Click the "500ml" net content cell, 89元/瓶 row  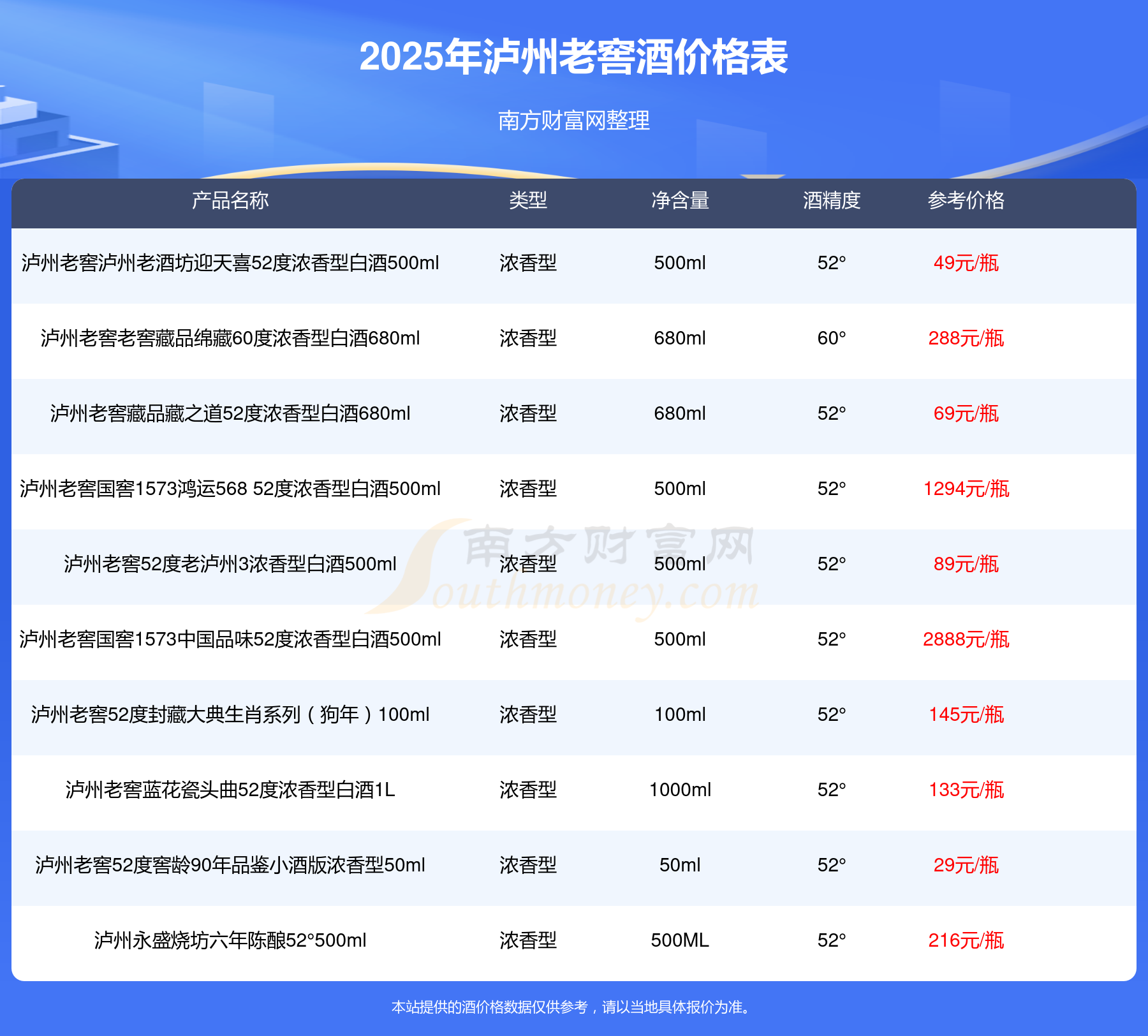pyautogui.click(x=680, y=564)
